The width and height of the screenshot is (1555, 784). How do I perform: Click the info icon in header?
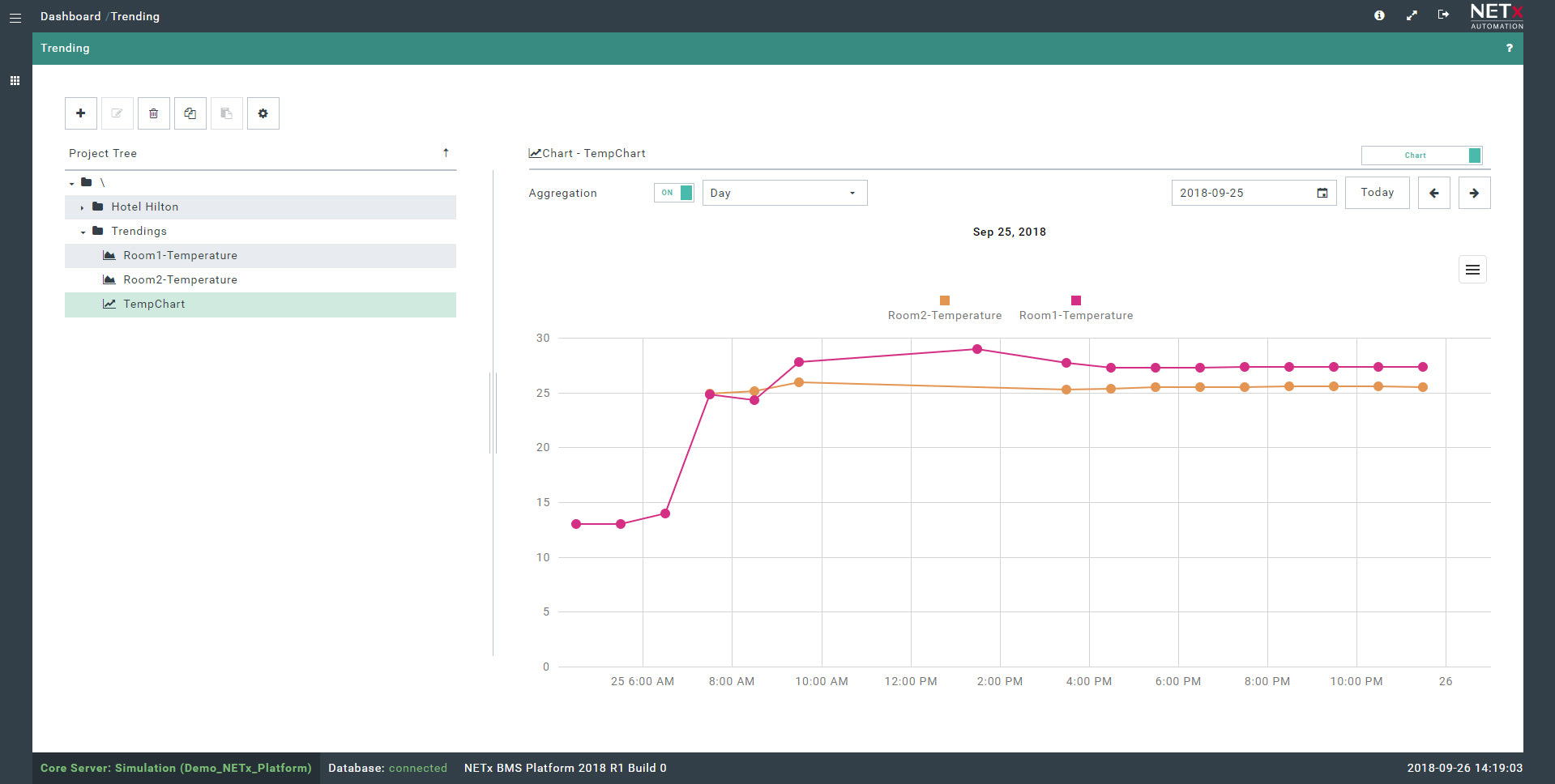[1379, 15]
